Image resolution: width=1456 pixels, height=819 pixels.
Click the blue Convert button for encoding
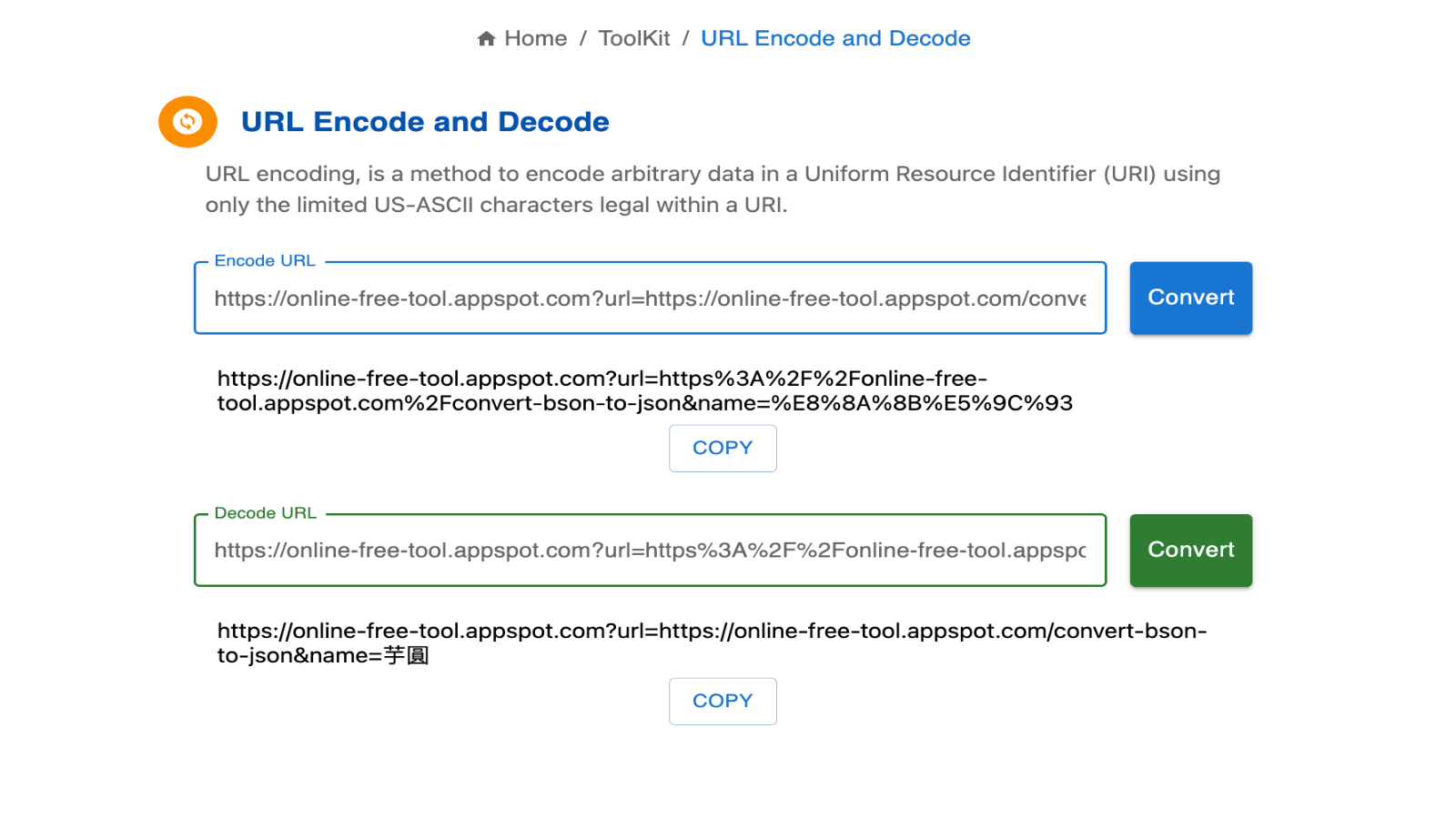click(x=1190, y=298)
